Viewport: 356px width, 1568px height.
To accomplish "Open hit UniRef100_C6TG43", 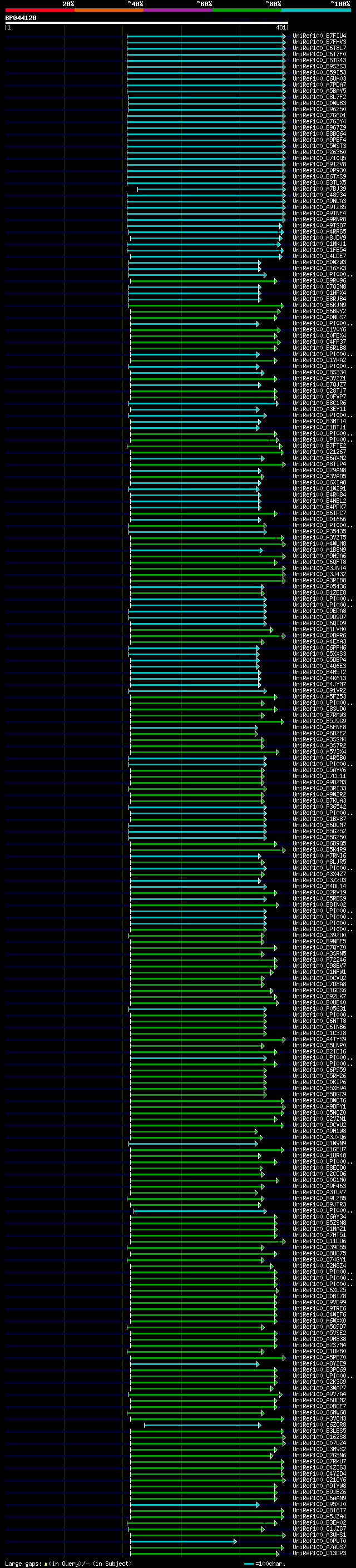I will tap(319, 60).
